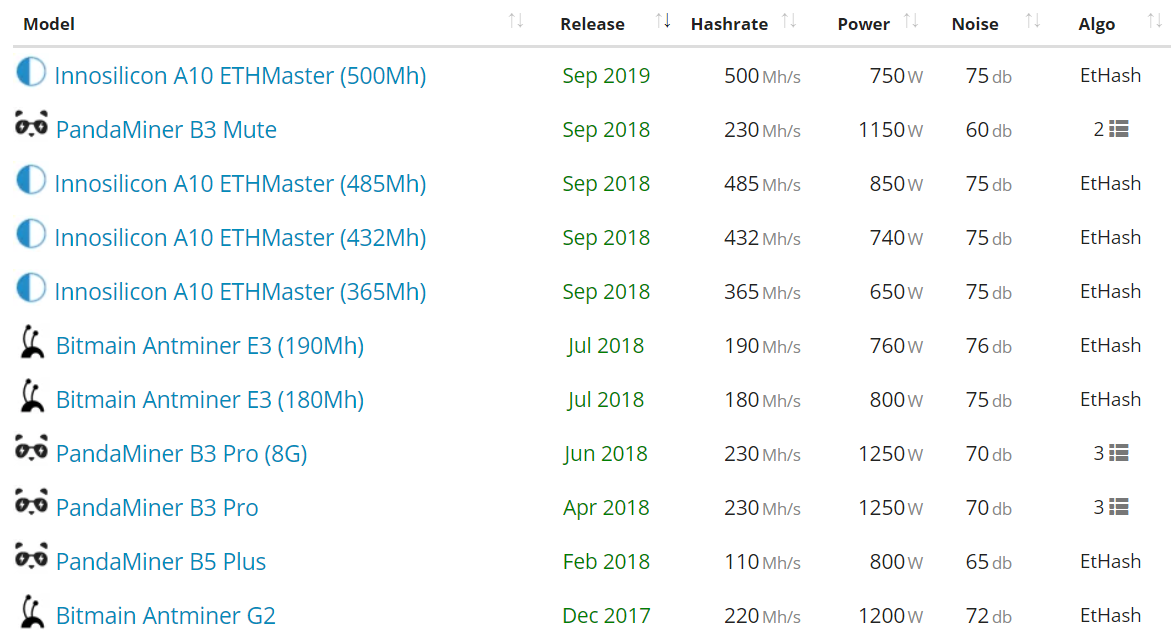This screenshot has width=1171, height=638.
Task: Select the 365 Mh/s hashrate value
Action: coord(762,291)
